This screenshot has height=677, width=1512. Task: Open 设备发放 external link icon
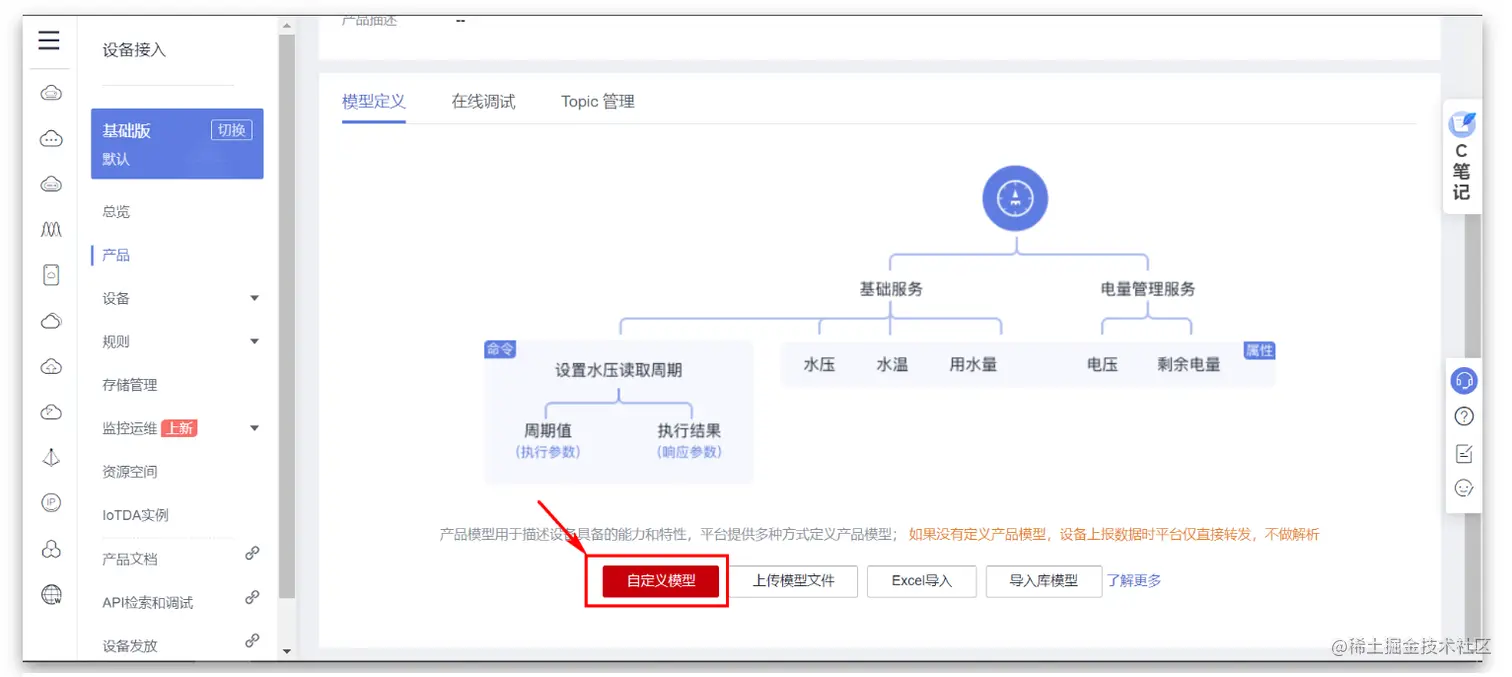[x=252, y=641]
